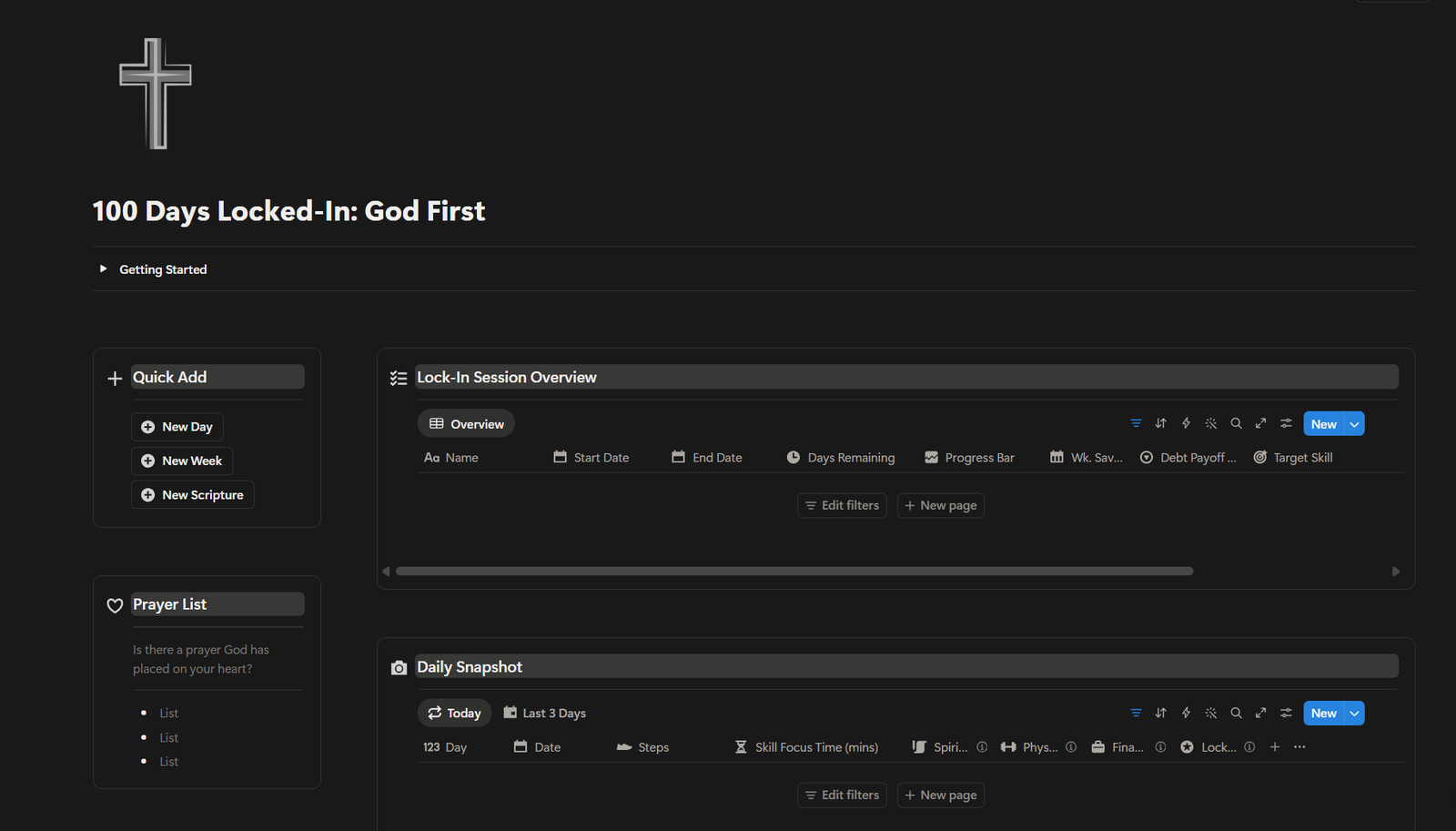This screenshot has height=831, width=1456.
Task: Click AI sparkle icon in Daily Snapshot toolbar
Action: coord(1210,713)
